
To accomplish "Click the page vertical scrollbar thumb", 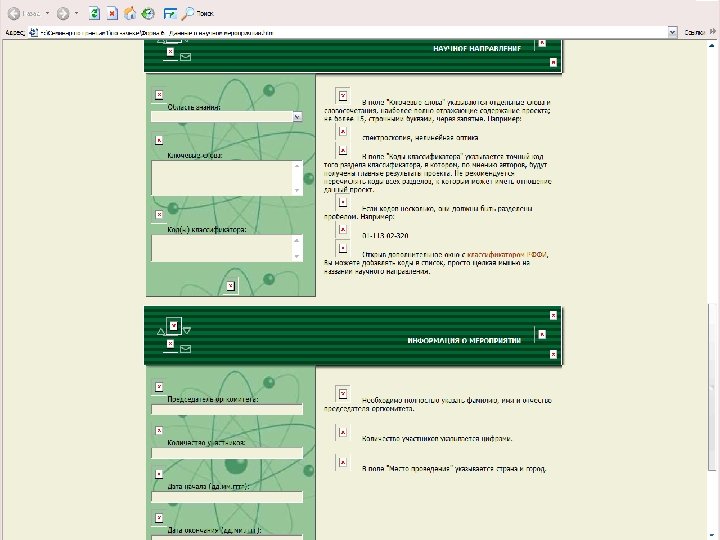I will point(712,387).
